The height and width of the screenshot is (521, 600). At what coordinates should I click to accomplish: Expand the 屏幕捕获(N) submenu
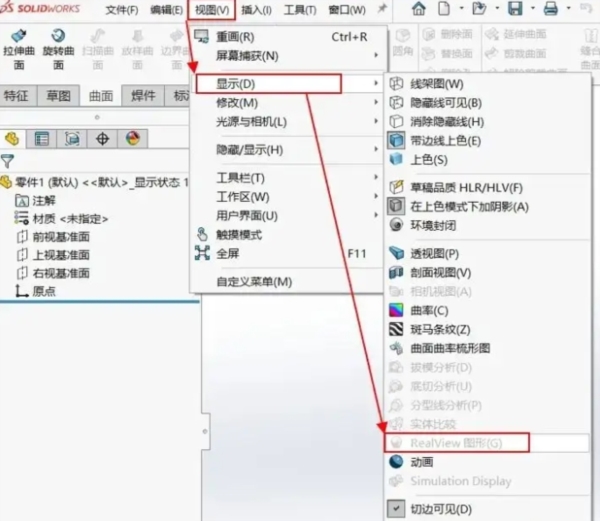coord(287,56)
